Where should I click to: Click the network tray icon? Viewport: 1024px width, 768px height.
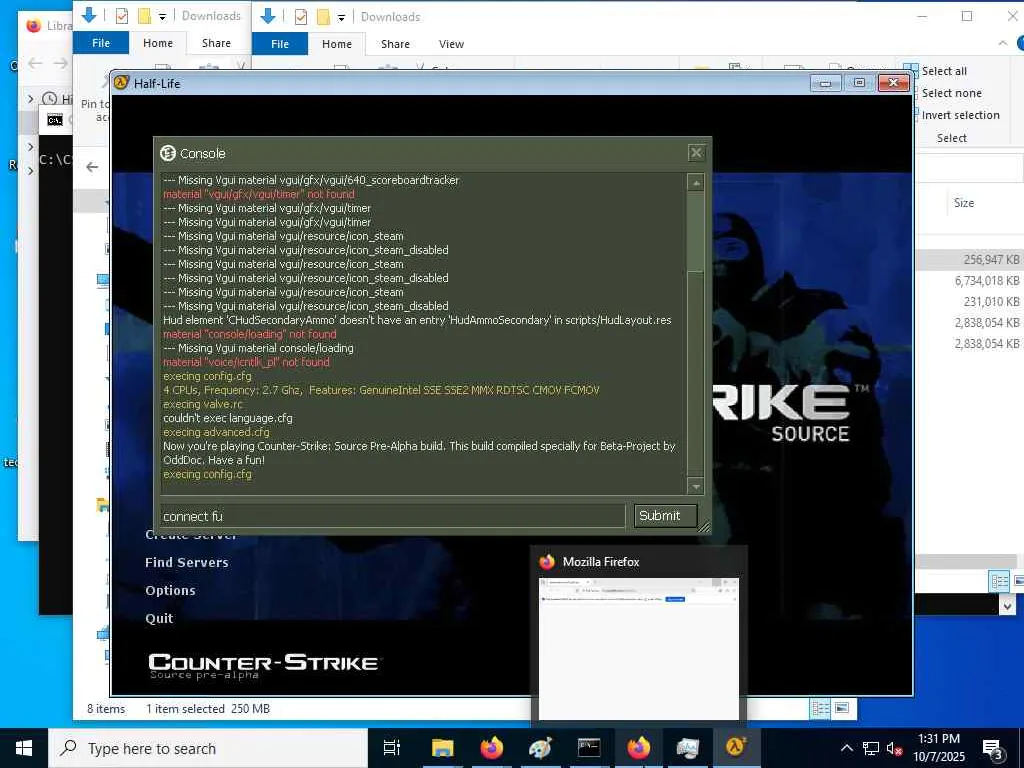point(871,748)
